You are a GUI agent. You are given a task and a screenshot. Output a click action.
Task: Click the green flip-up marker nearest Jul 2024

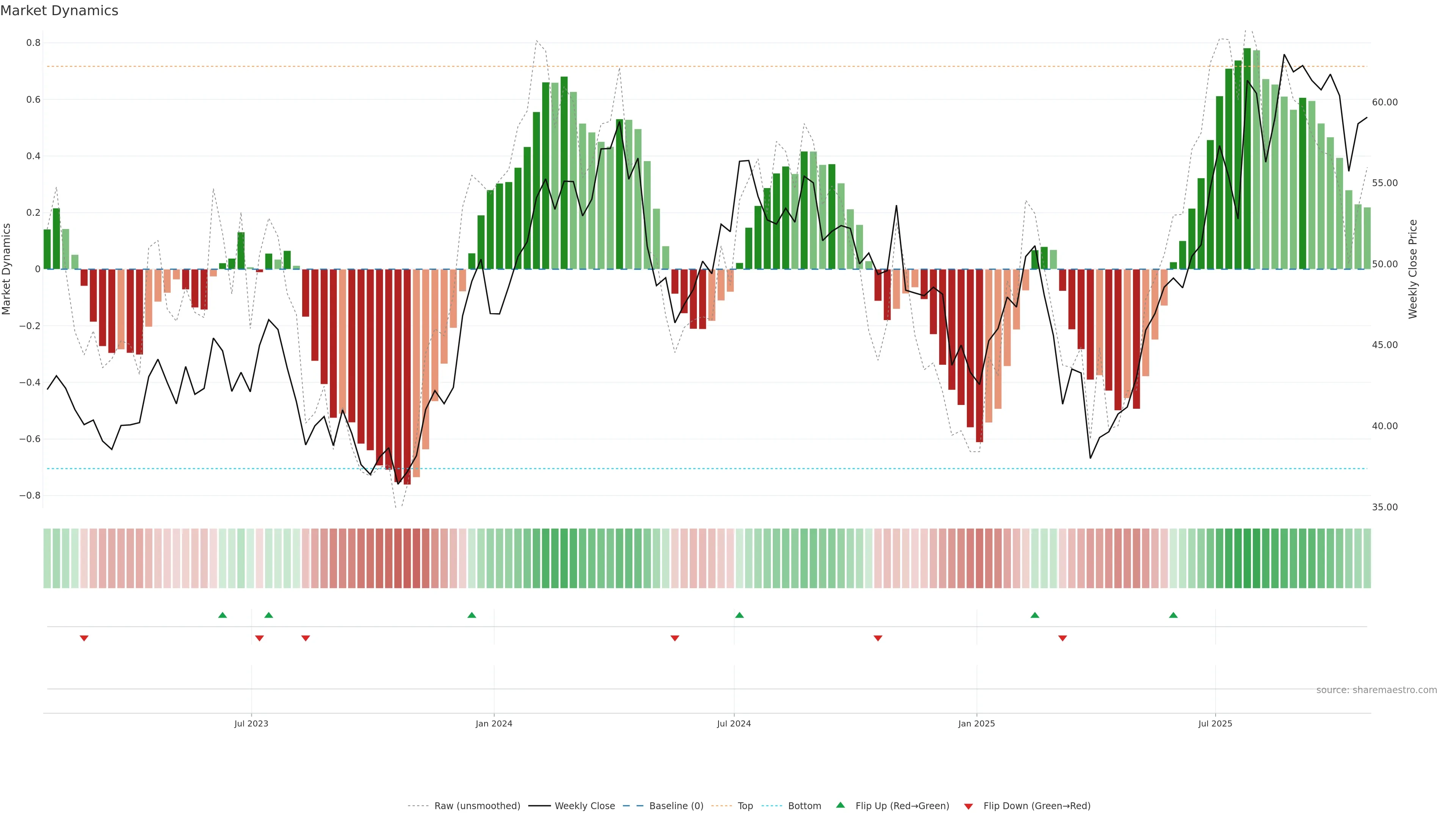click(x=739, y=615)
